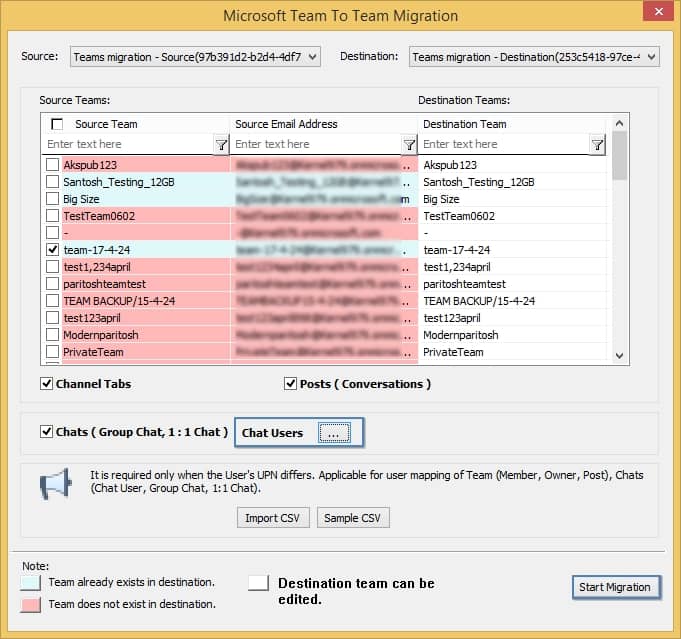The height and width of the screenshot is (639, 681).
Task: Click the Source Team filter text field
Action: pos(128,144)
